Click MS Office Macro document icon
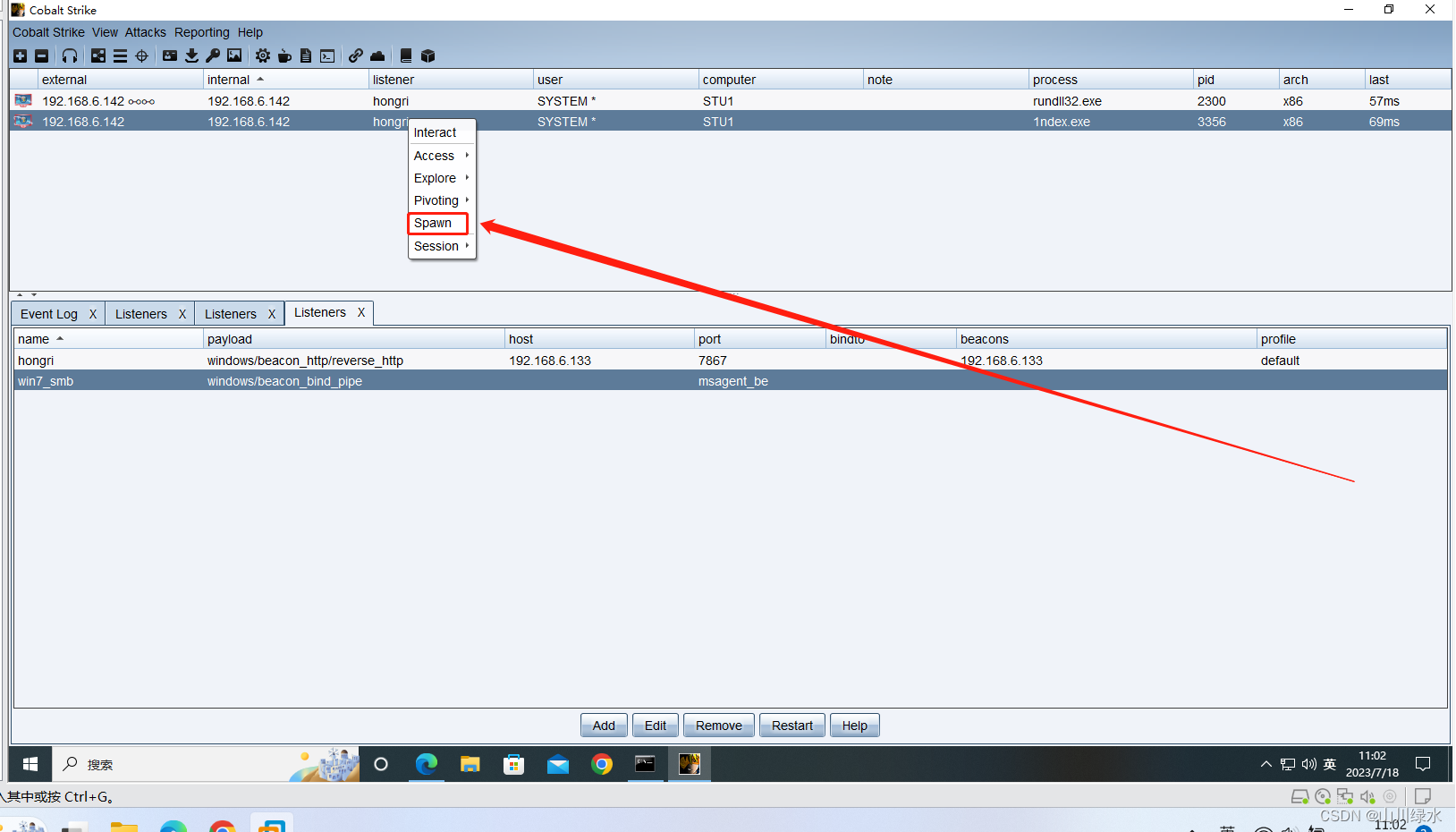The width and height of the screenshot is (1456, 832). pyautogui.click(x=306, y=55)
